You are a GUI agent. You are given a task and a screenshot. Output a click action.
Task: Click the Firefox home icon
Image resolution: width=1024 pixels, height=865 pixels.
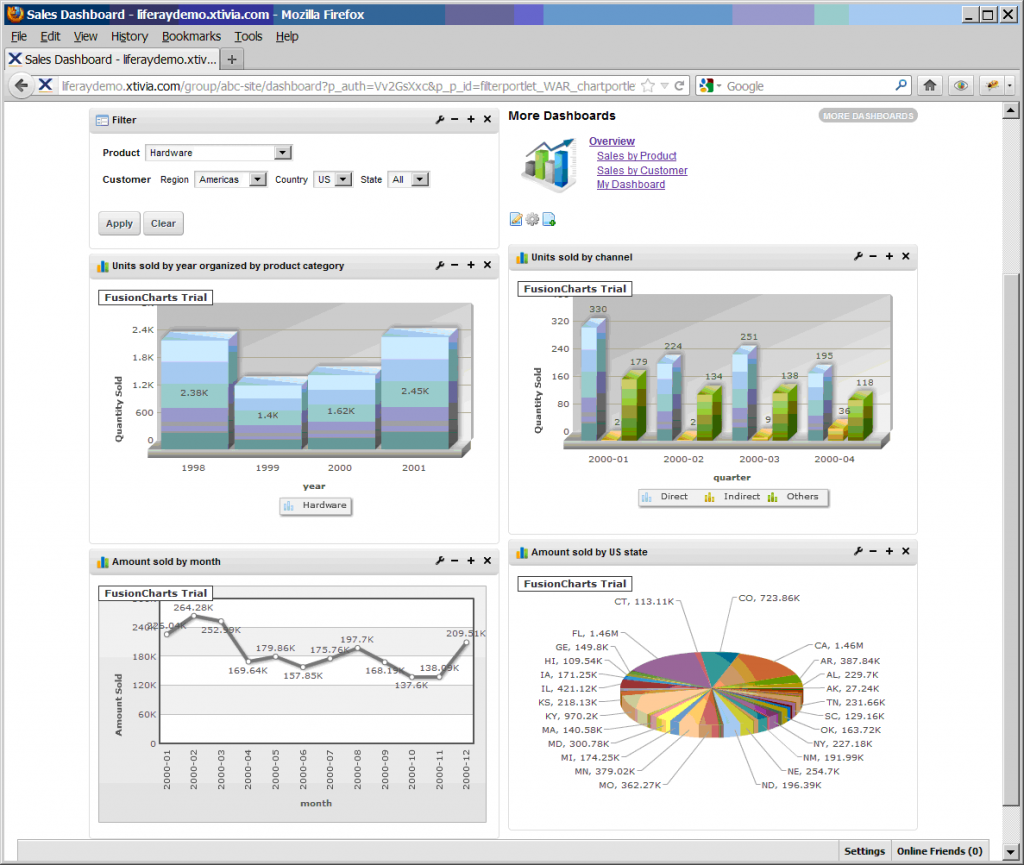tap(929, 85)
